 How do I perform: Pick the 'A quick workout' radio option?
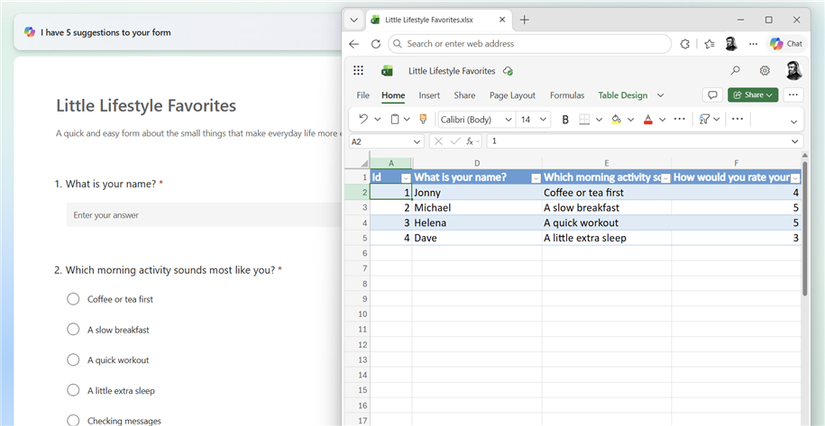click(x=73, y=360)
